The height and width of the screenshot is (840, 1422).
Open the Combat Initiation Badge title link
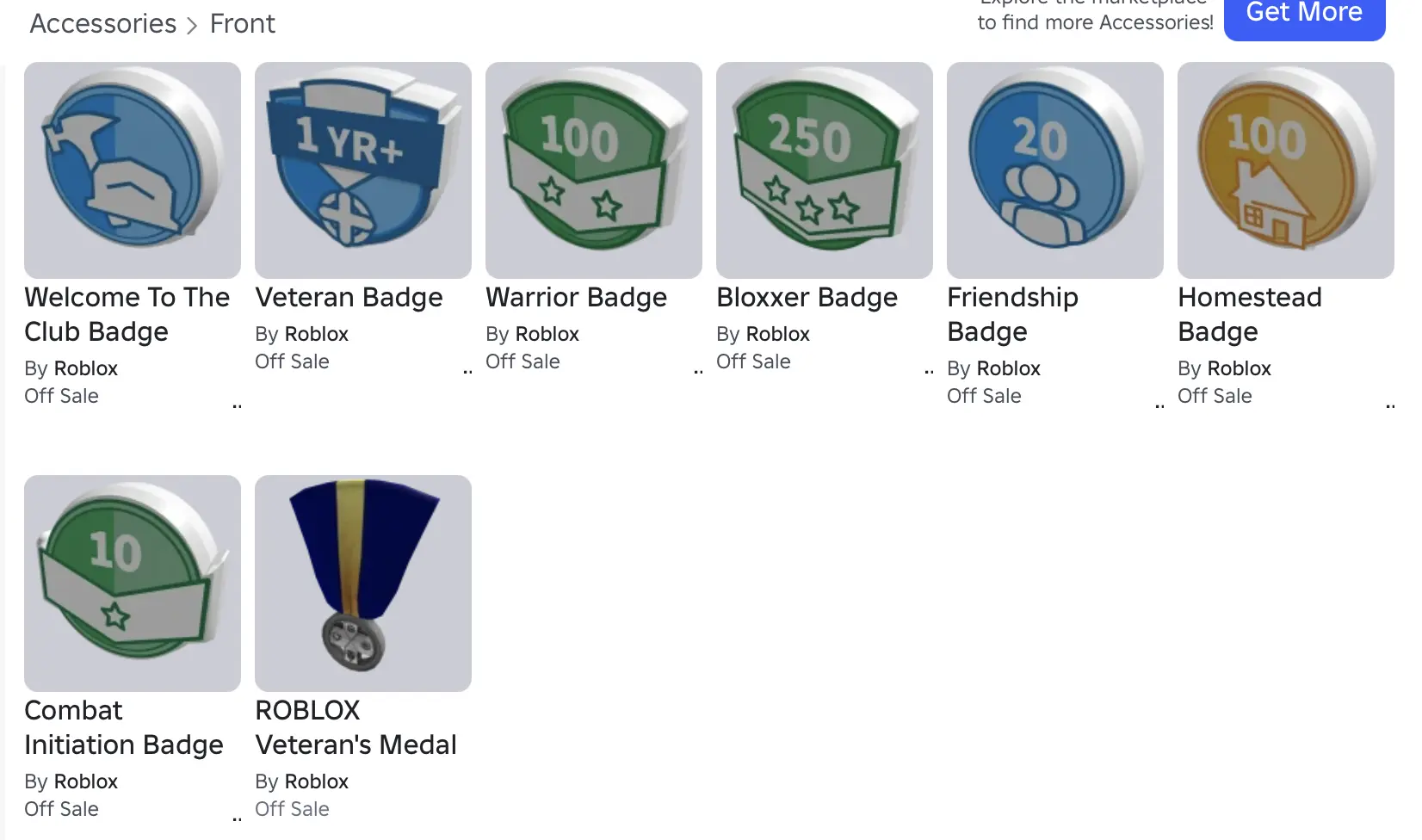(x=124, y=728)
